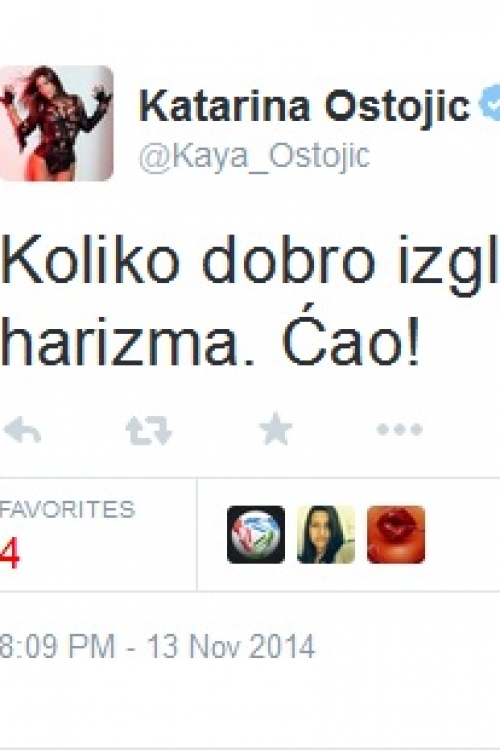View the favoriter avatar with colorful ball logo

point(256,534)
